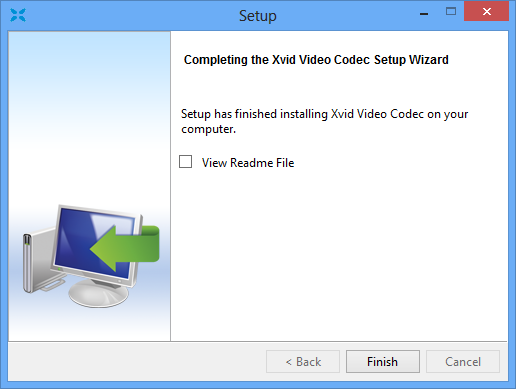Click 'Xvid Video Codec' in the finished sentence
The width and height of the screenshot is (516, 389).
(x=377, y=114)
